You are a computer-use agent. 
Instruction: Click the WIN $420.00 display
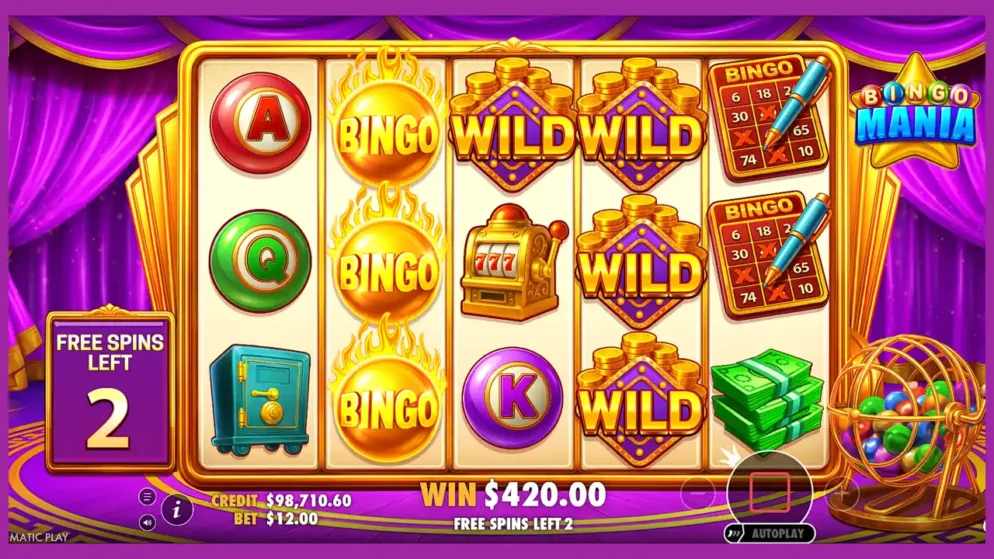pyautogui.click(x=513, y=495)
